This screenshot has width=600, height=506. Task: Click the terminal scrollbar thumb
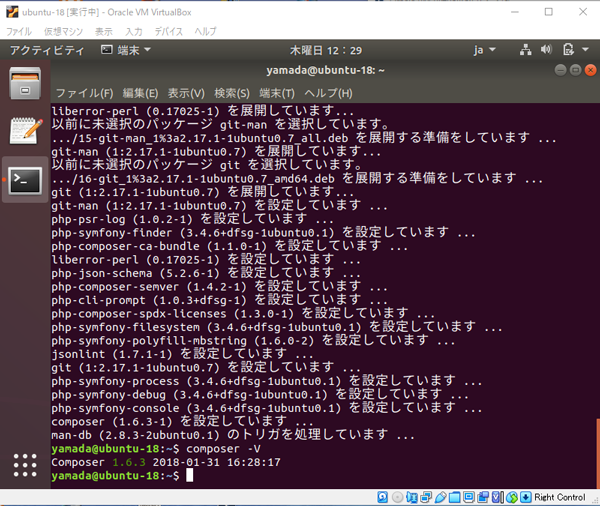tap(598, 454)
